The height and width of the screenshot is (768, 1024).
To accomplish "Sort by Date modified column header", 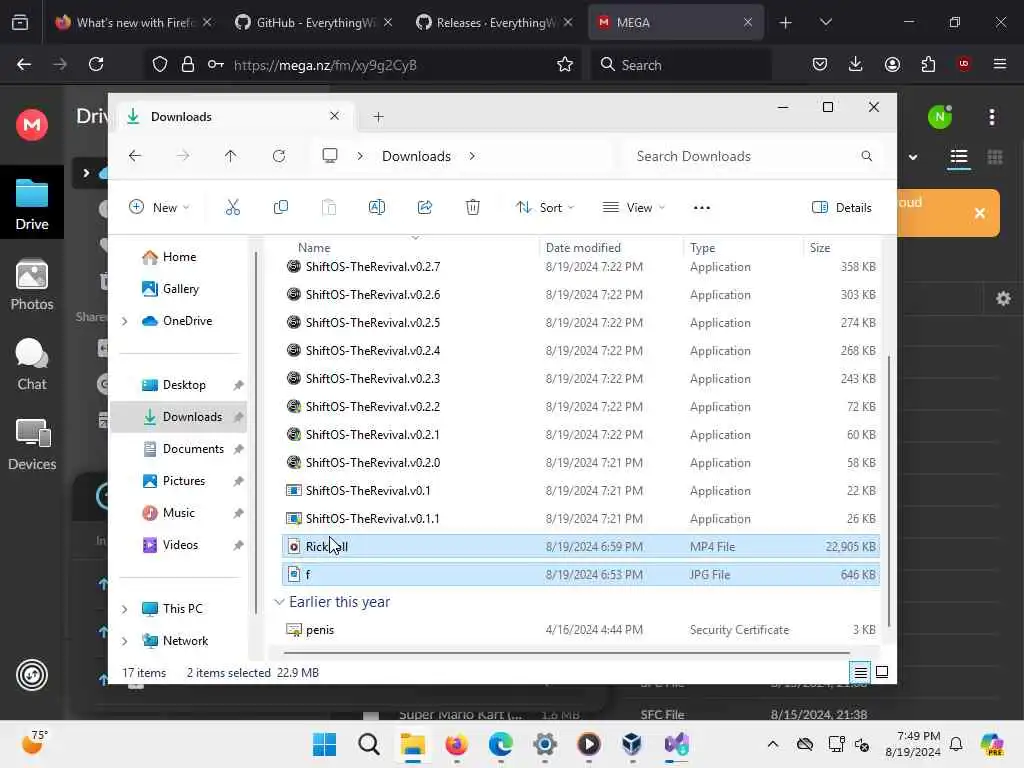I will (x=583, y=248).
